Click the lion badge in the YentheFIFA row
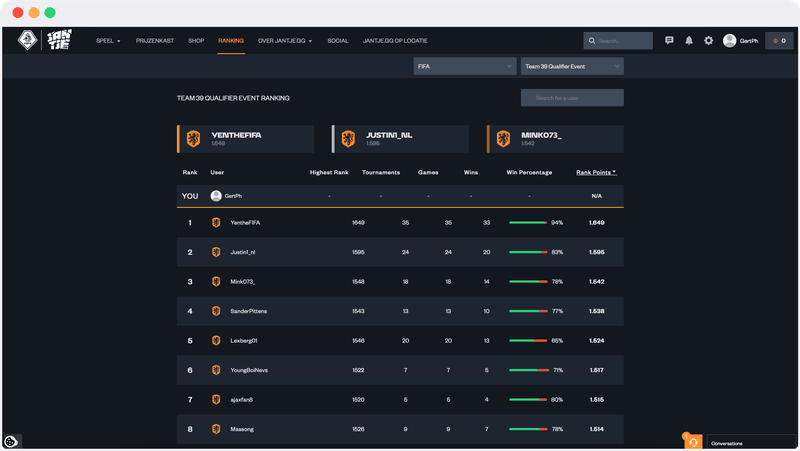 point(216,222)
